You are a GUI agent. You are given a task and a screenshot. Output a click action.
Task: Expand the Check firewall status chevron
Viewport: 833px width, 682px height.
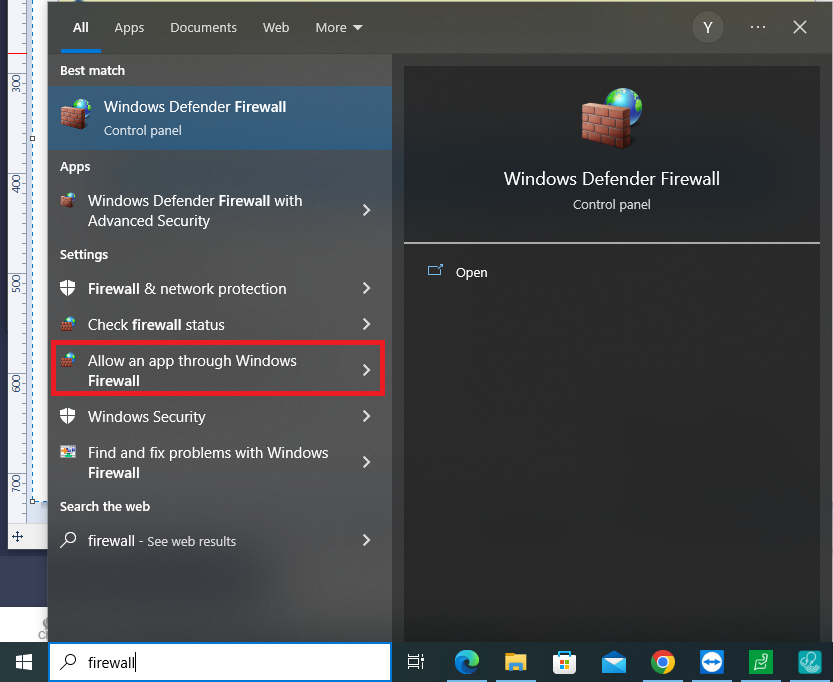point(367,324)
